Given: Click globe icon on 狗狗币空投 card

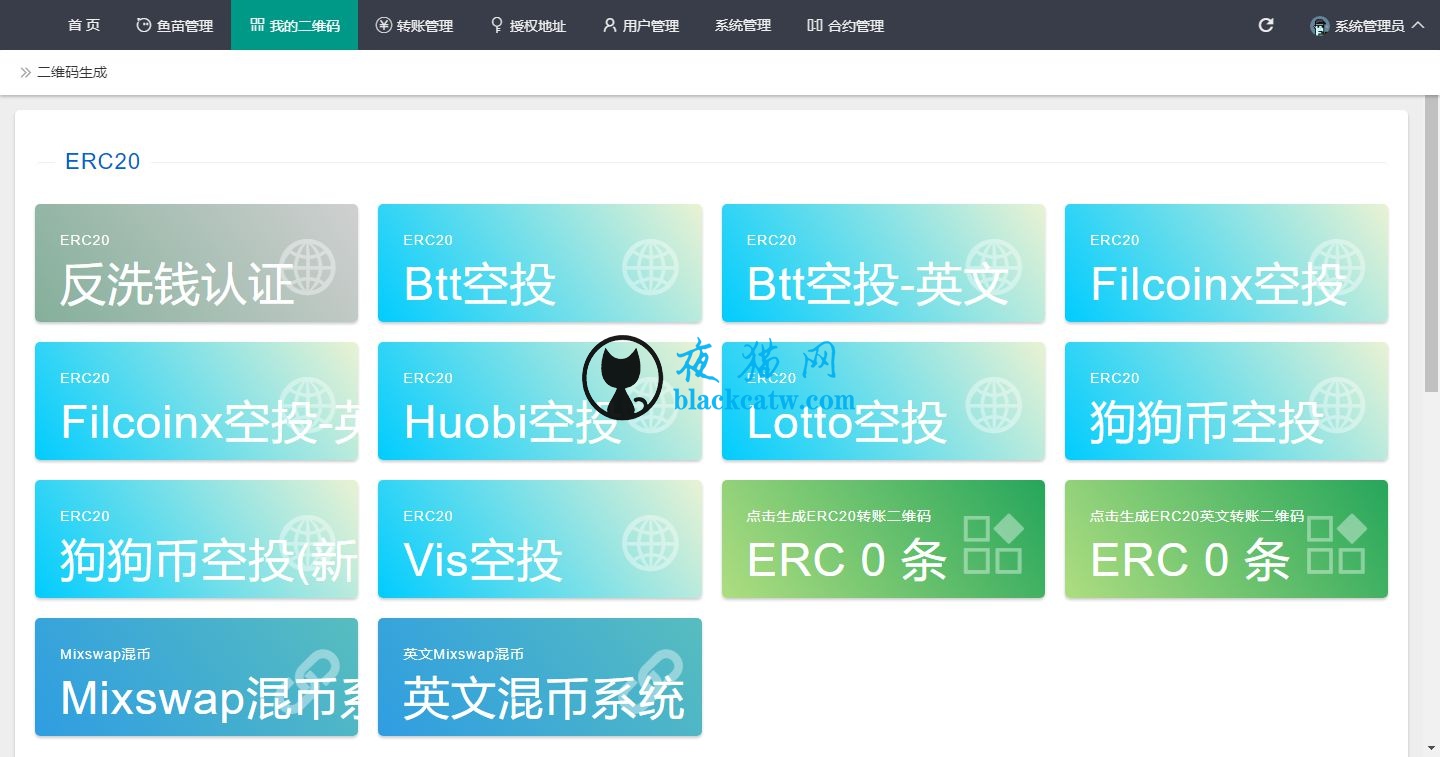Looking at the screenshot, I should click(x=1337, y=406).
